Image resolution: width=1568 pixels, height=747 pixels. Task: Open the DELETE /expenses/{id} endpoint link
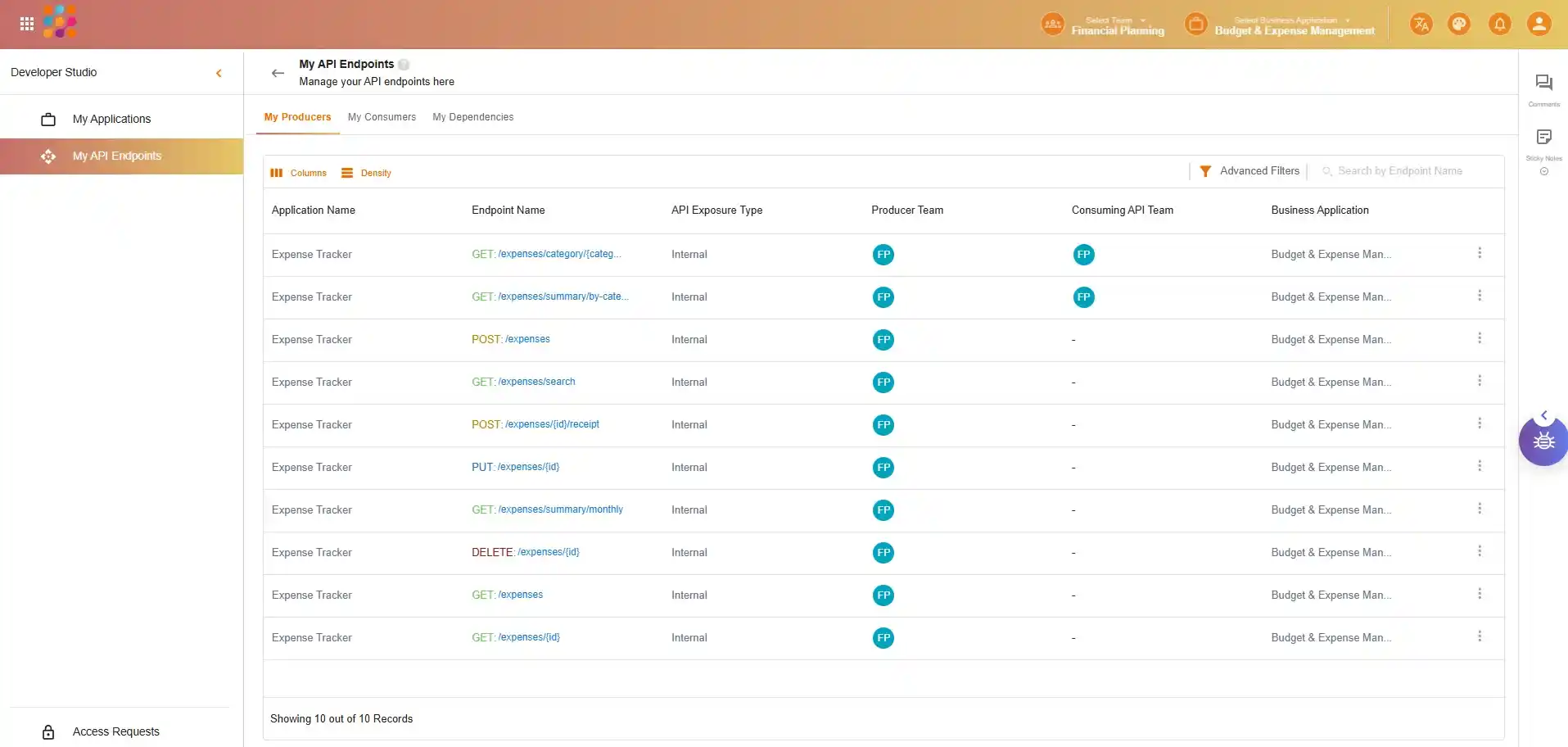tap(547, 552)
